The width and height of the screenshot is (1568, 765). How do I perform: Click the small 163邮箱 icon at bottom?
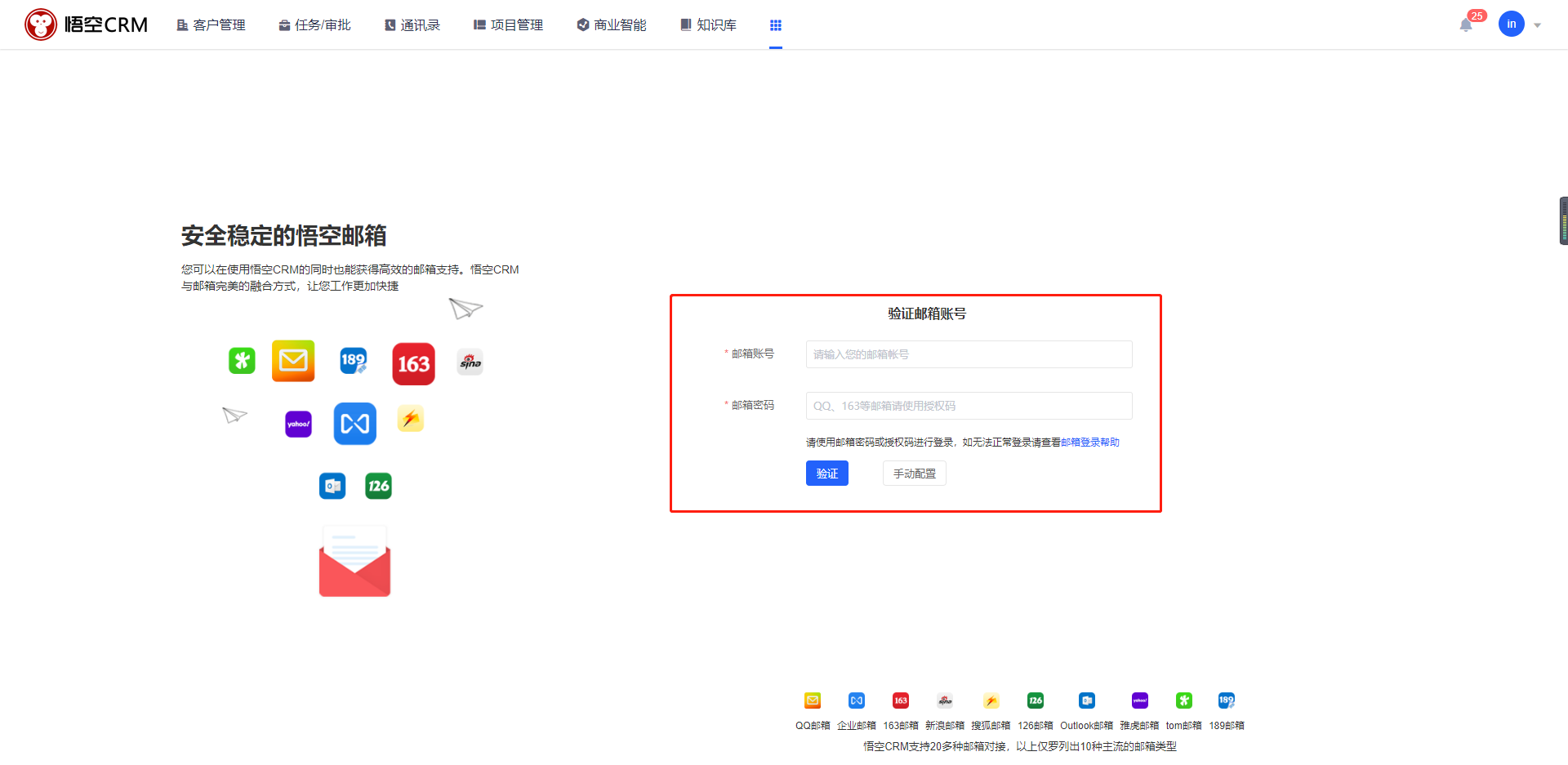[901, 701]
